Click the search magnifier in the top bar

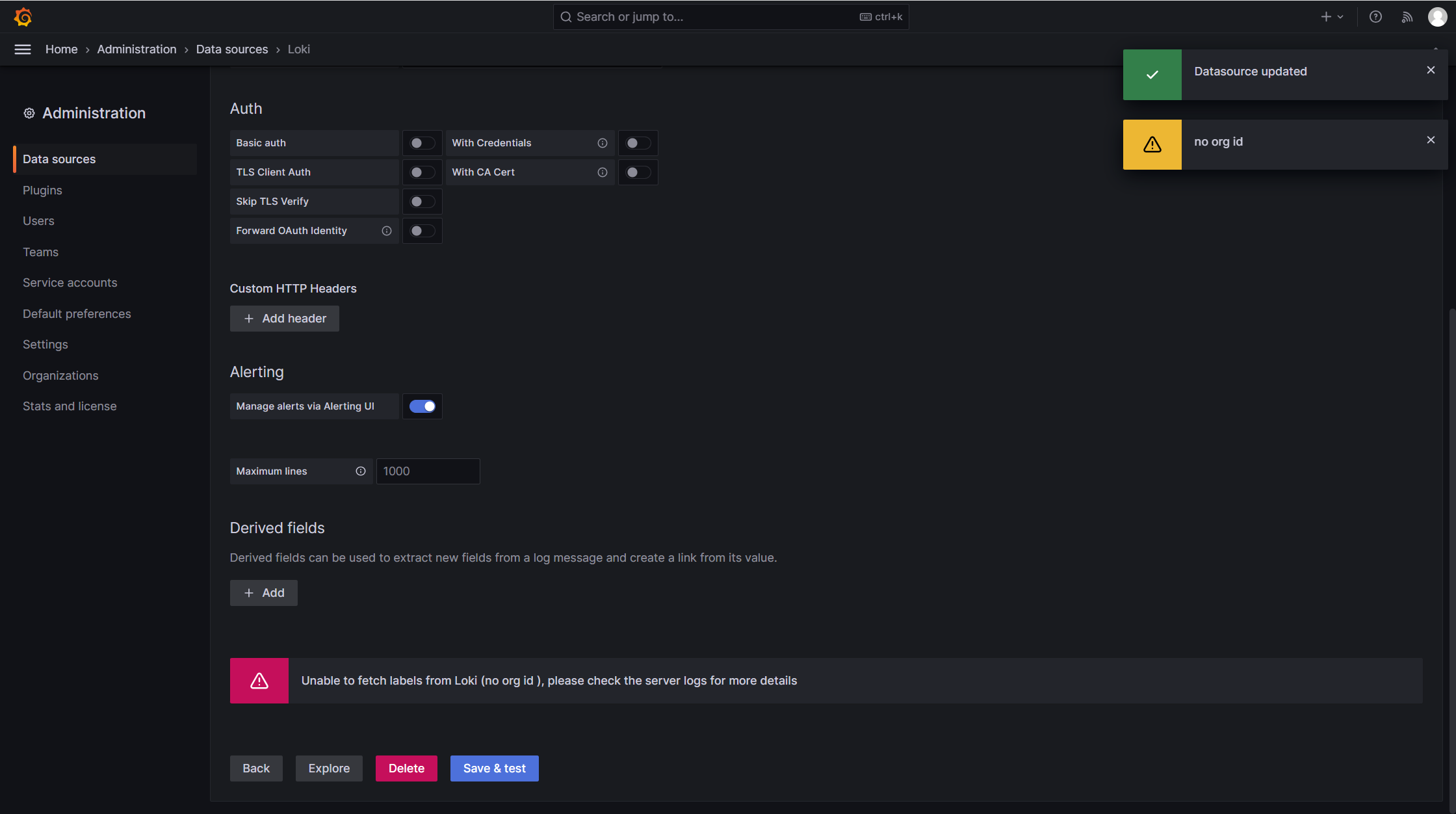coord(565,17)
